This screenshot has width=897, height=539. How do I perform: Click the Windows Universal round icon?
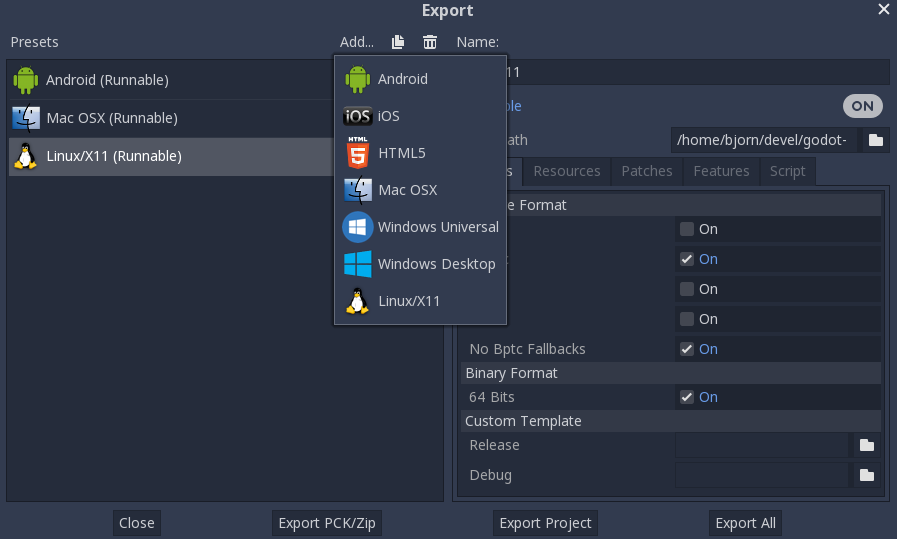click(358, 227)
